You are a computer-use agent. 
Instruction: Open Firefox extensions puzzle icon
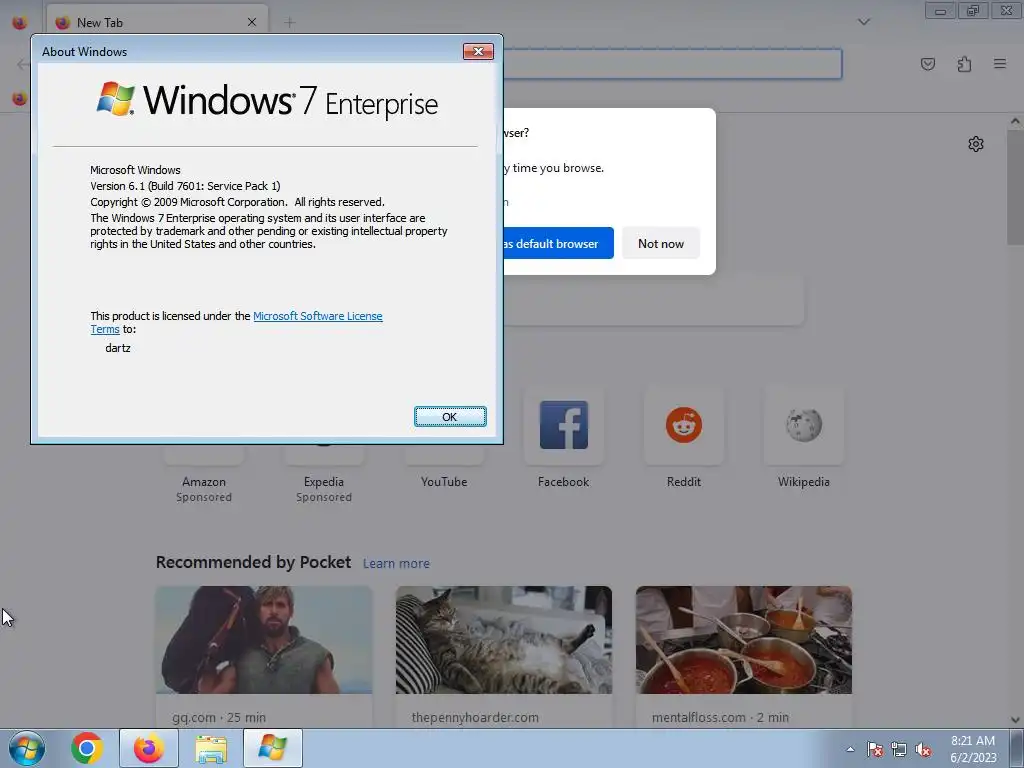pyautogui.click(x=964, y=64)
